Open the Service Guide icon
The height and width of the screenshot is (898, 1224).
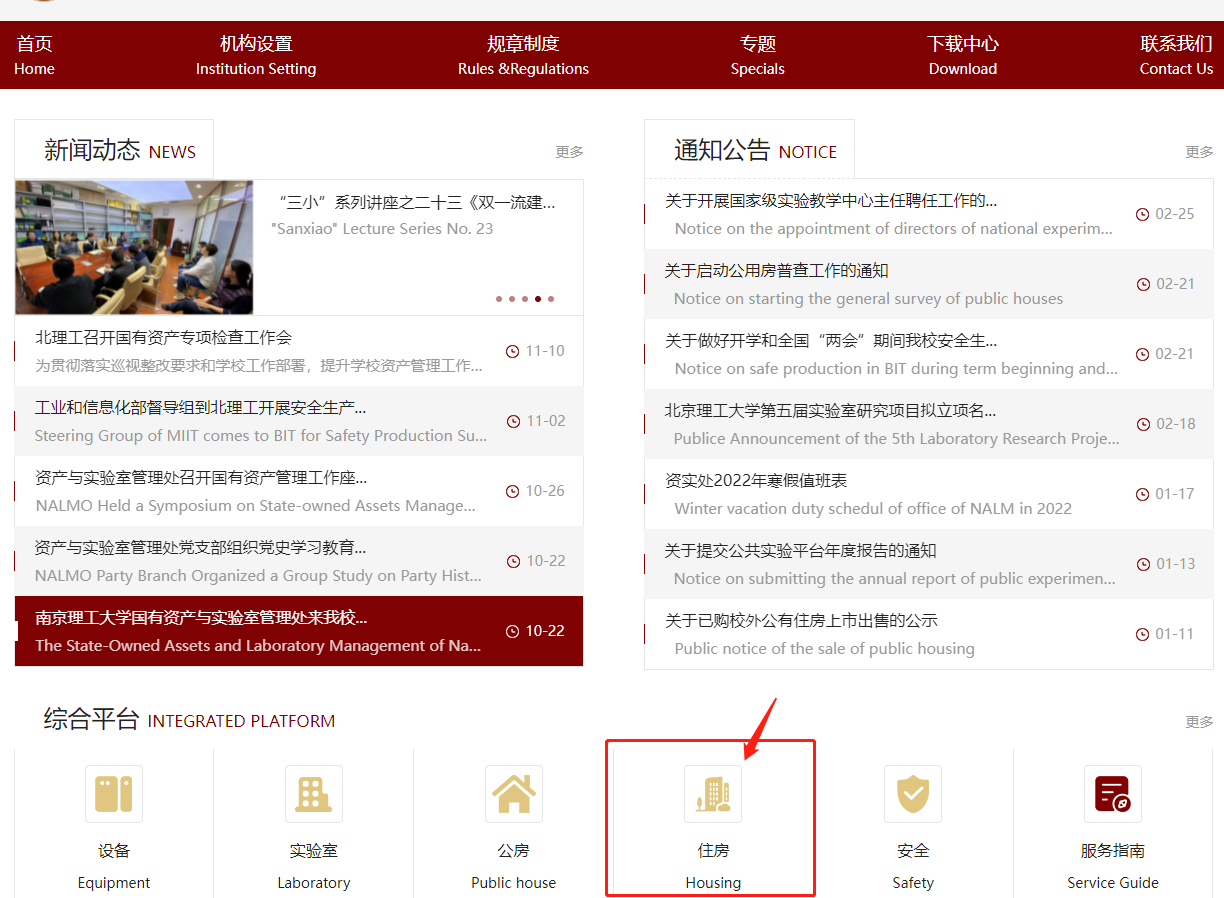[x=1112, y=795]
